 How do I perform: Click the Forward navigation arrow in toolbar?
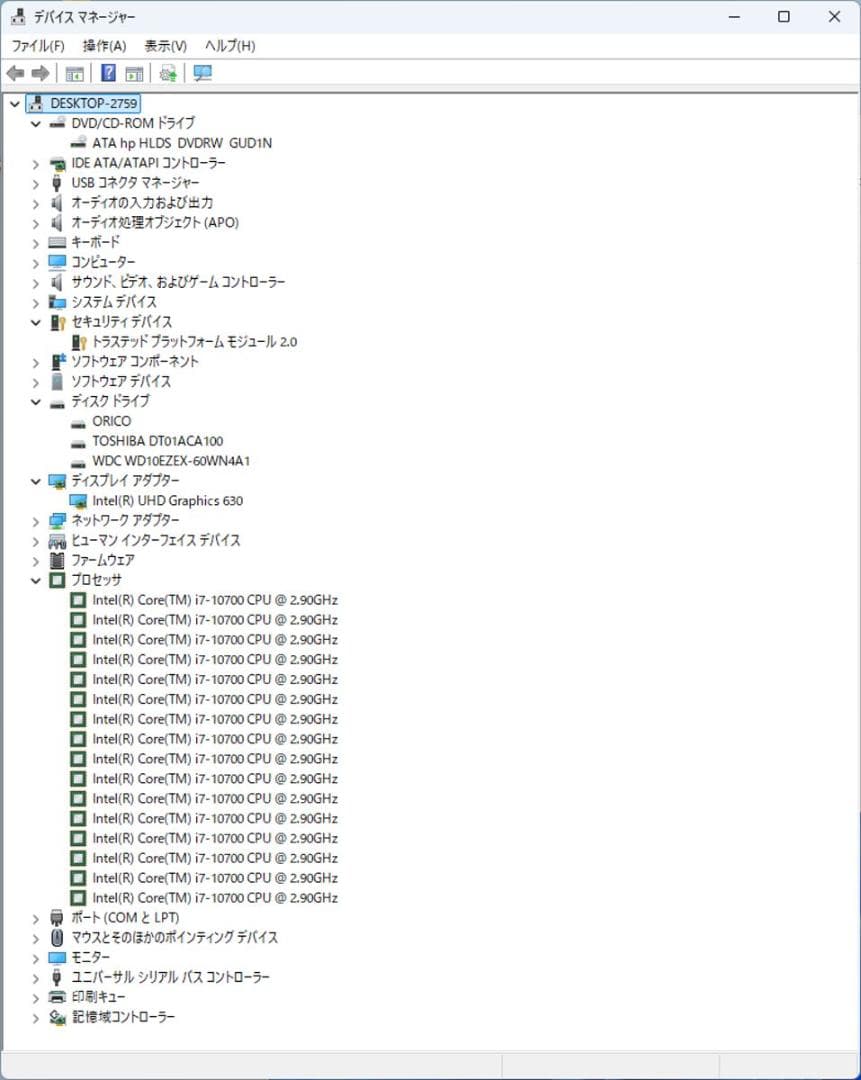click(38, 72)
